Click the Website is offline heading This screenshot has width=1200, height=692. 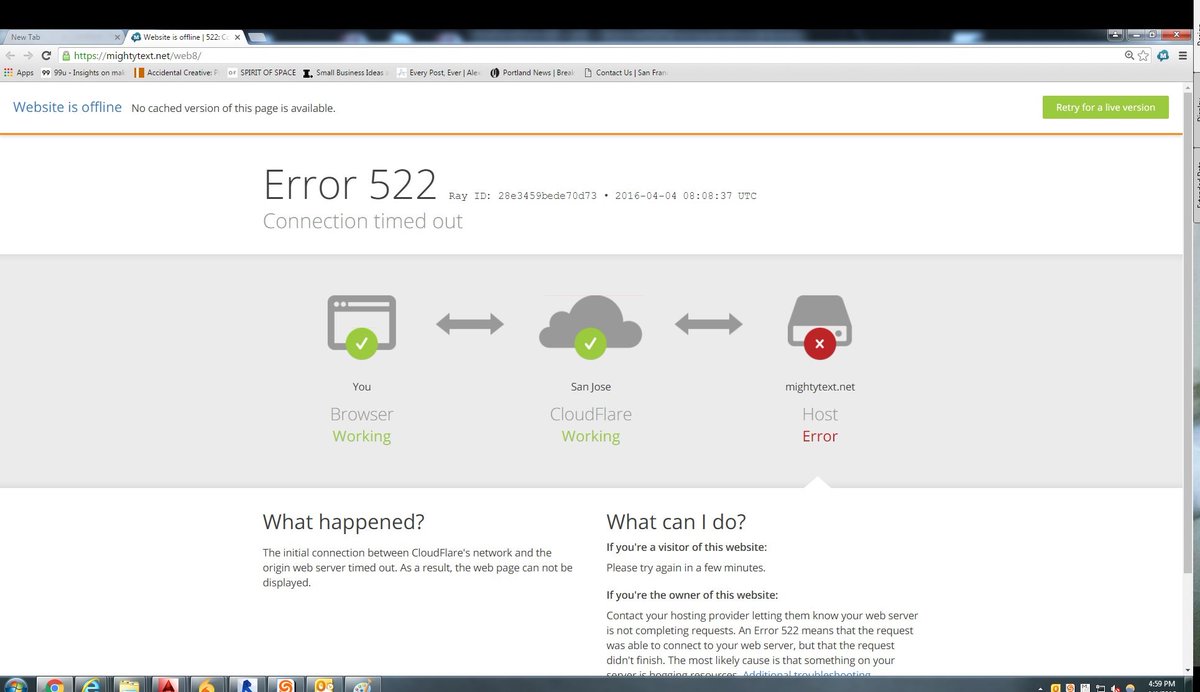tap(67, 107)
